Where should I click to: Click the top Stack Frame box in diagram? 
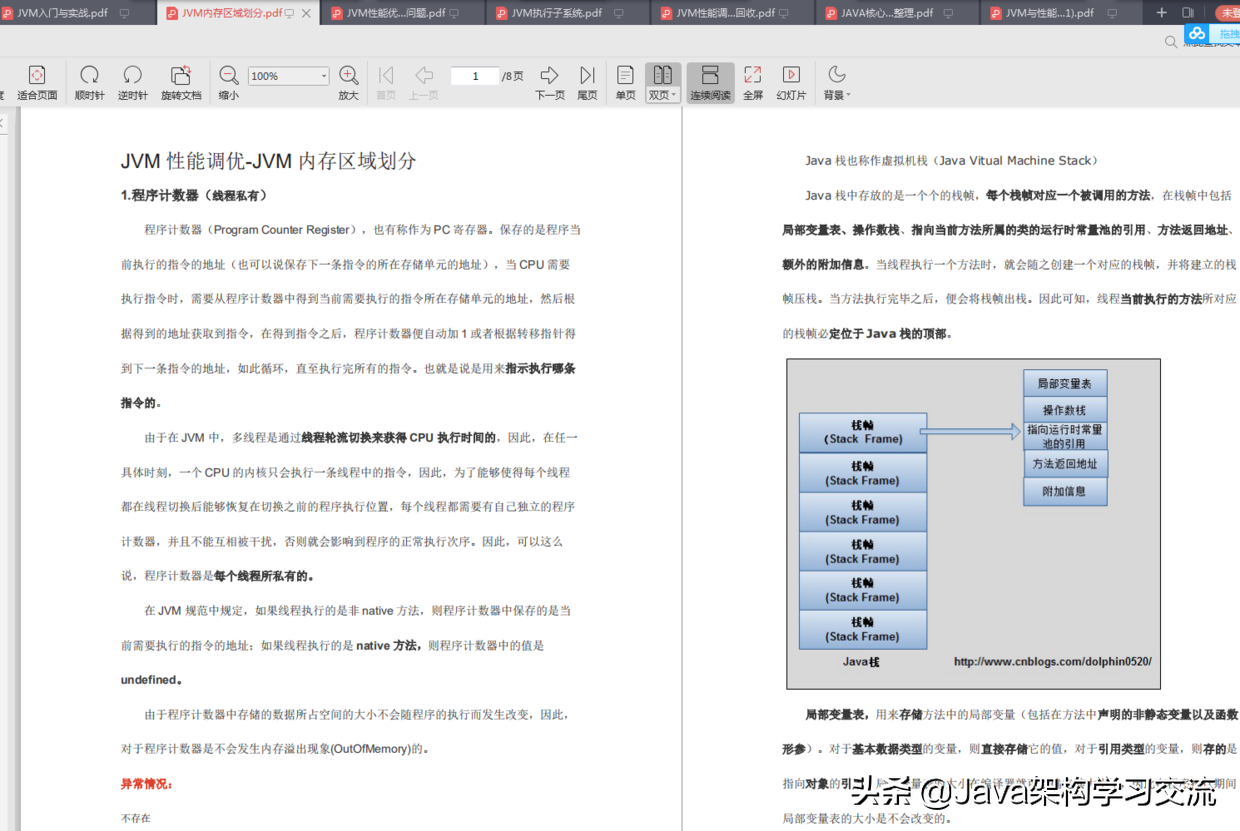pyautogui.click(x=863, y=432)
